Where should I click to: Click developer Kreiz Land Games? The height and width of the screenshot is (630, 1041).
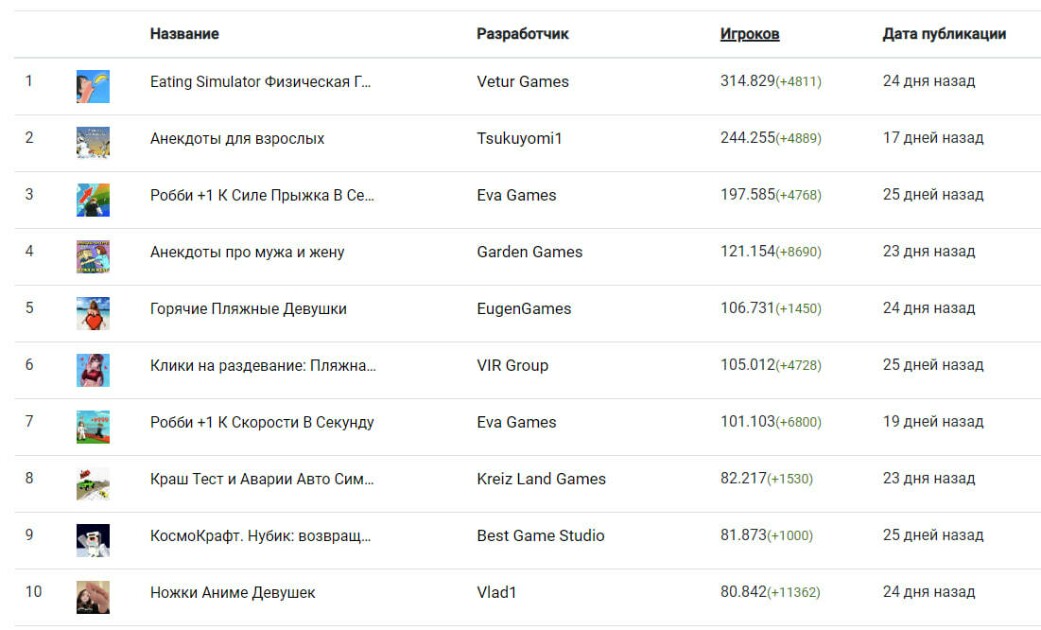pyautogui.click(x=541, y=479)
